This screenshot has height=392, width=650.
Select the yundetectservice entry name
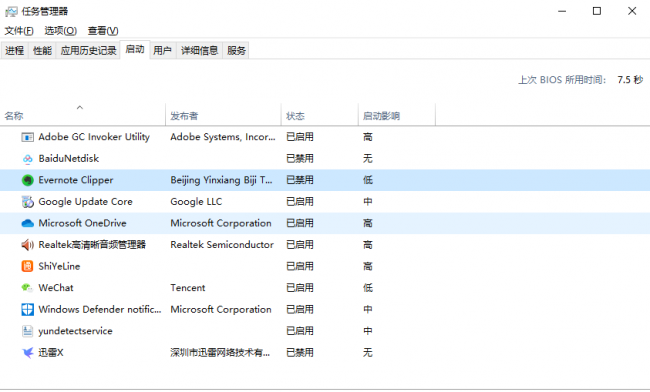75,331
